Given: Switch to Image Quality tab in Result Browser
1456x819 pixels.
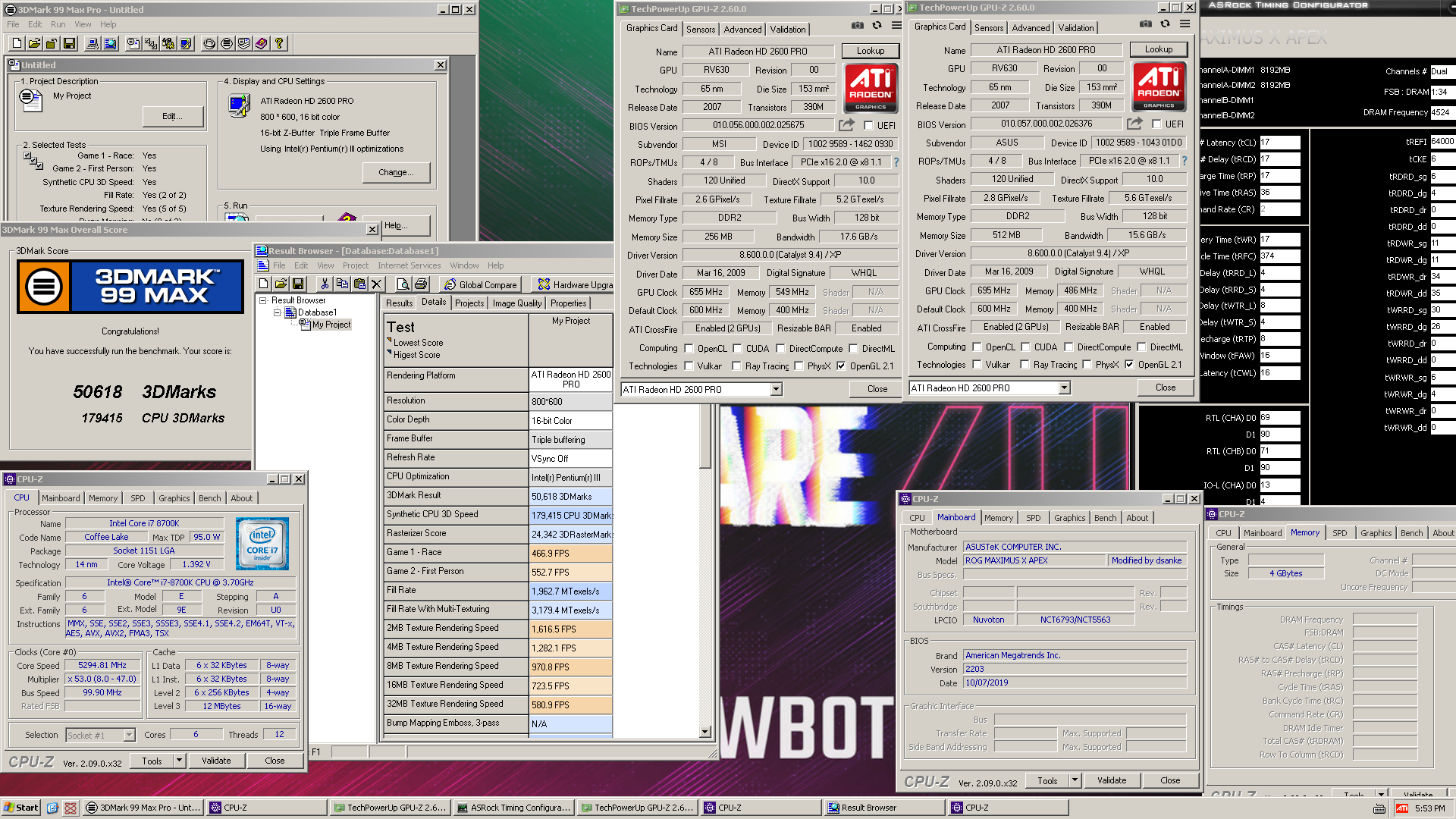Looking at the screenshot, I should pyautogui.click(x=517, y=303).
